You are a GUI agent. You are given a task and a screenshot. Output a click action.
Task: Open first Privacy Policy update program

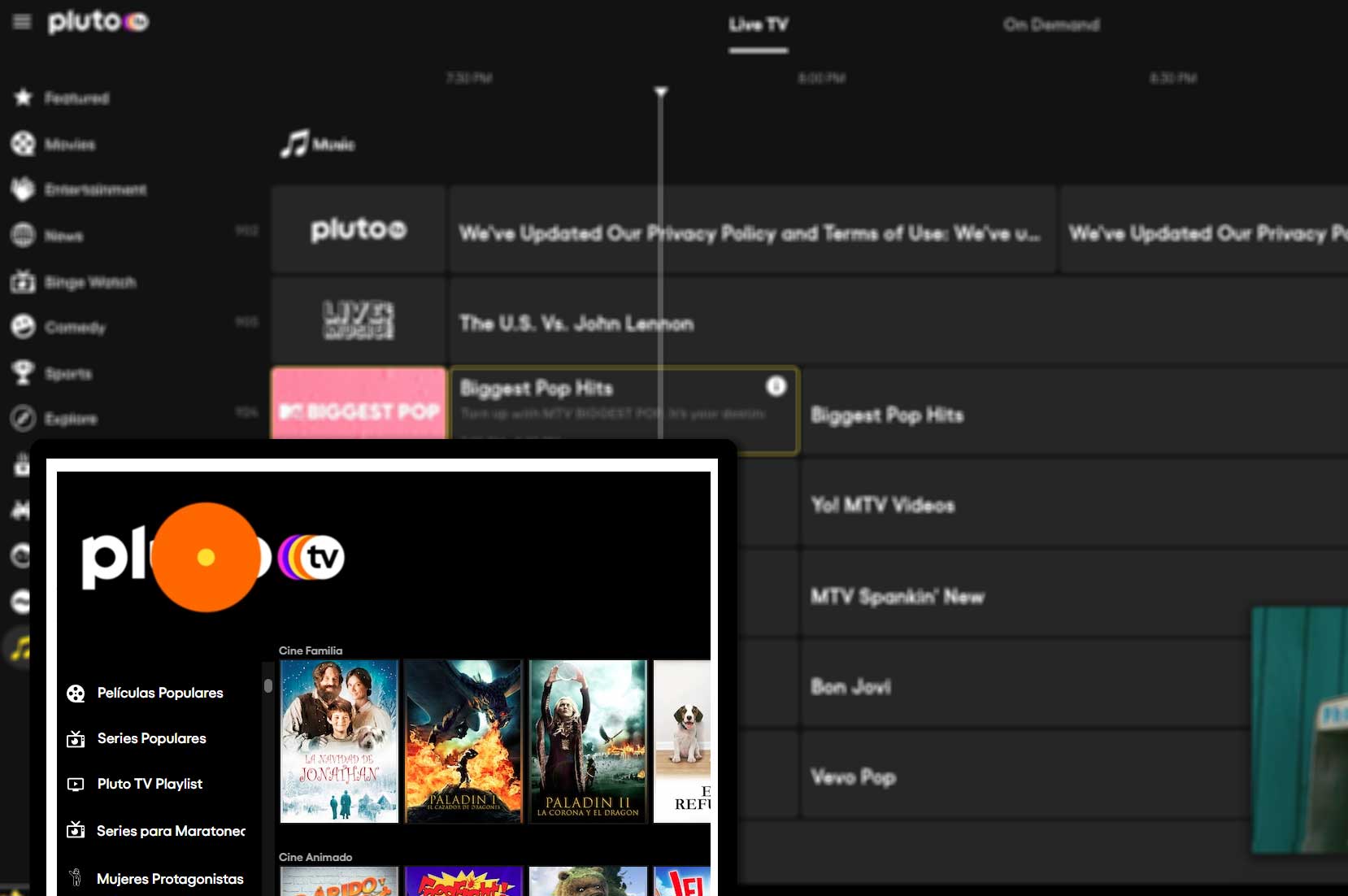(x=752, y=229)
